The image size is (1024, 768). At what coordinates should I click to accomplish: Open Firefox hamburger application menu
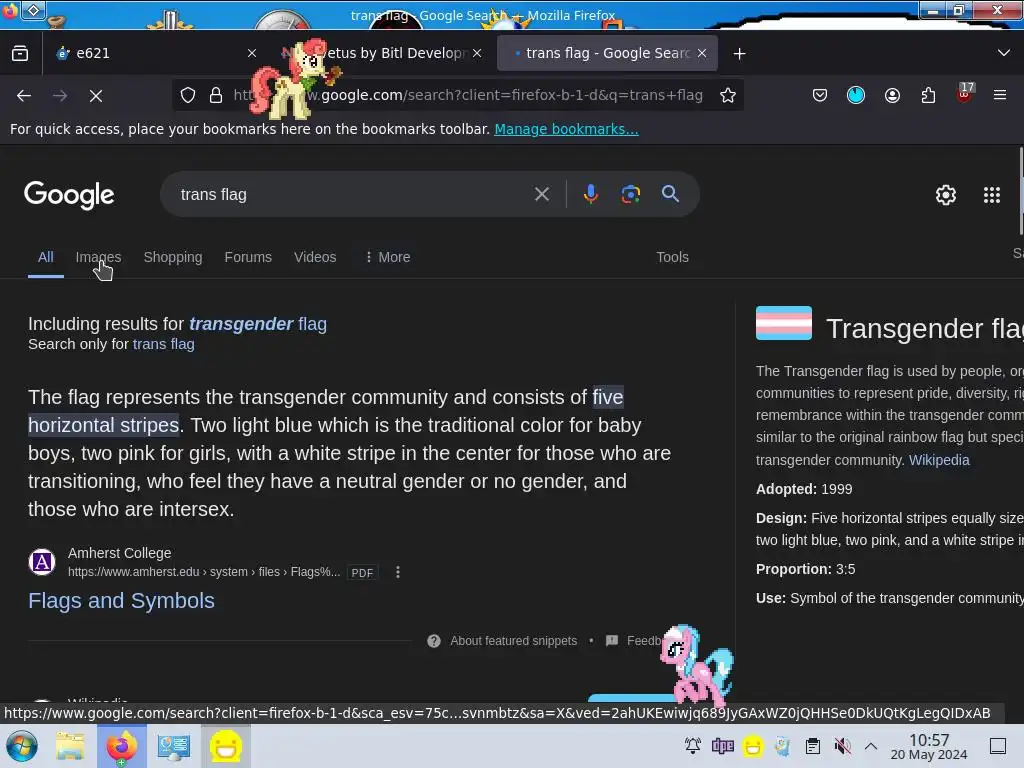click(x=999, y=95)
